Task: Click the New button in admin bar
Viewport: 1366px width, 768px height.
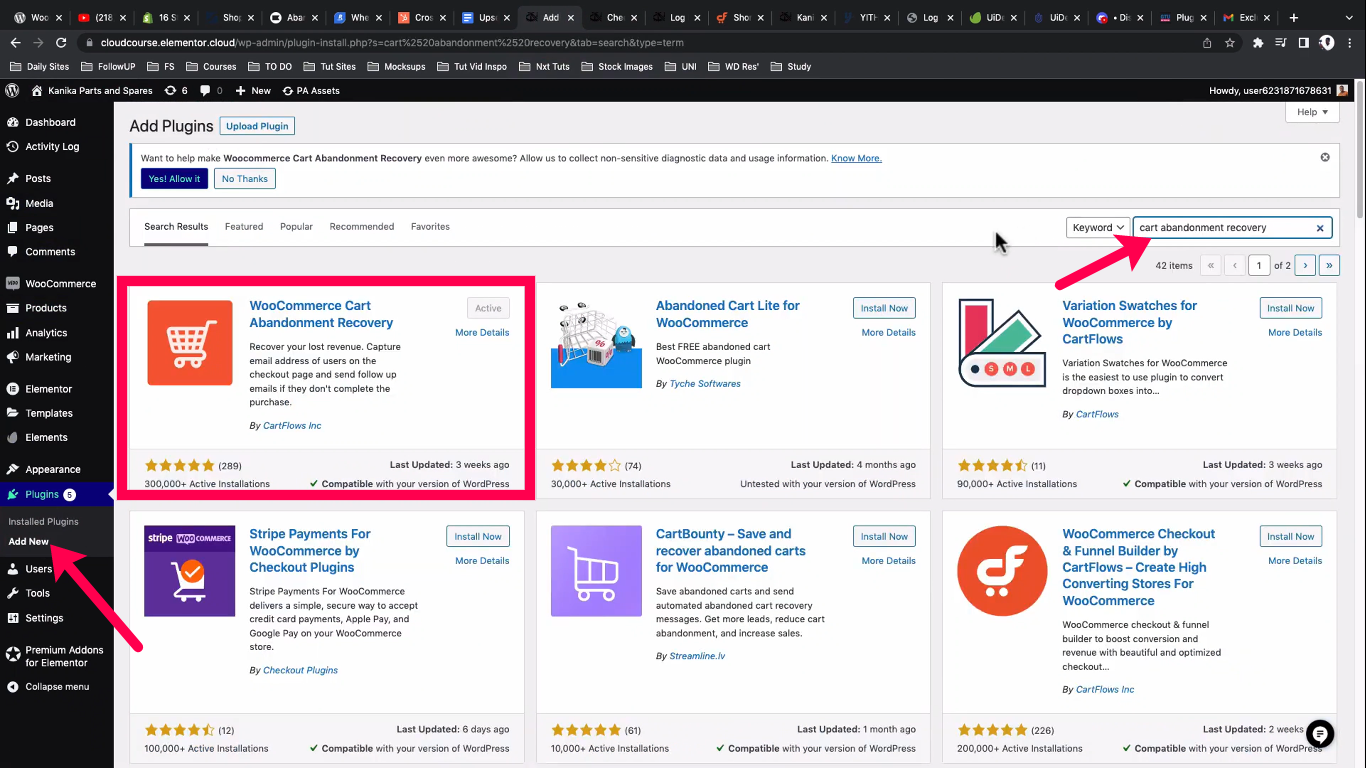Action: [x=253, y=90]
